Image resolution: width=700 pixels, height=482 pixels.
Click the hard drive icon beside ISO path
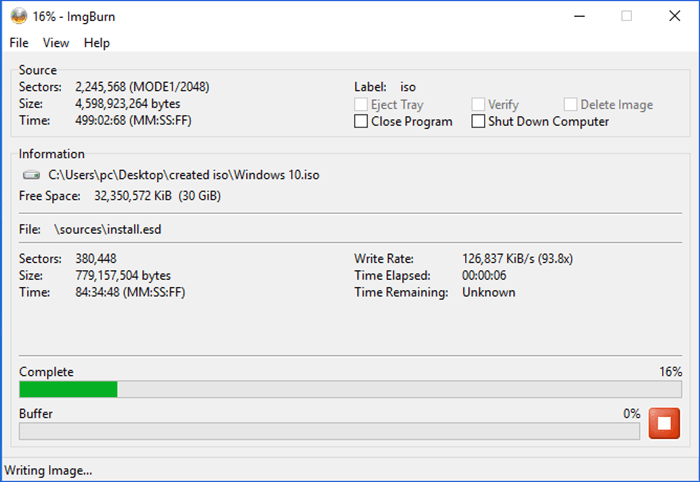32,175
